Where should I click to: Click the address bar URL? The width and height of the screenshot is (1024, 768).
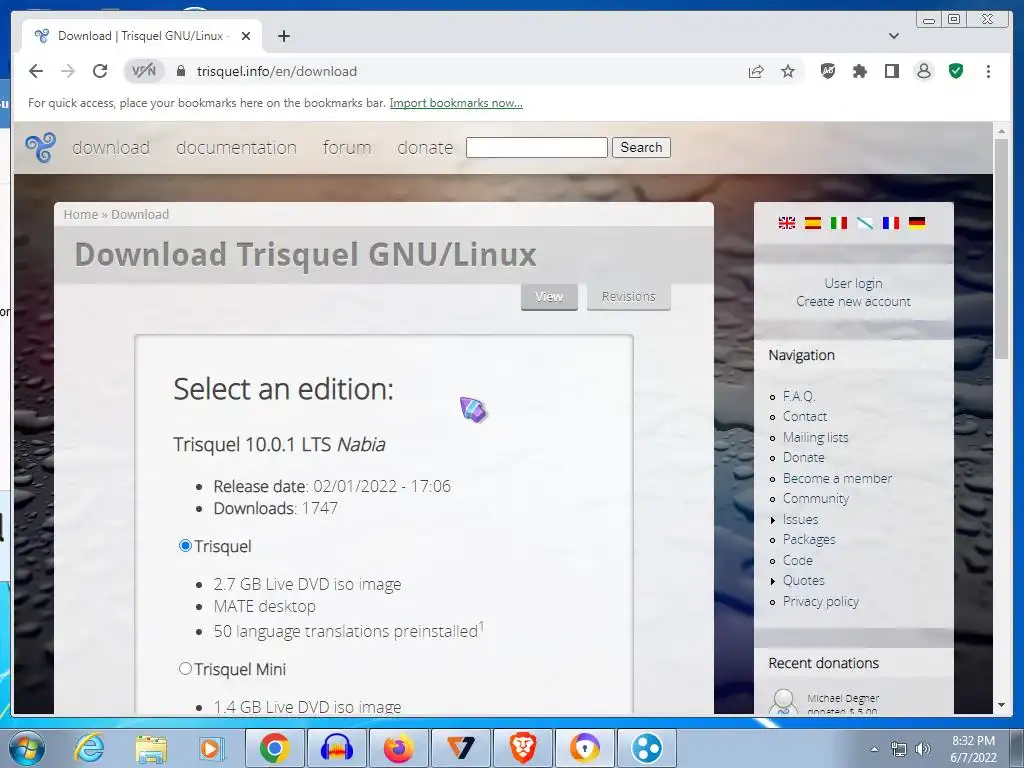(x=277, y=71)
